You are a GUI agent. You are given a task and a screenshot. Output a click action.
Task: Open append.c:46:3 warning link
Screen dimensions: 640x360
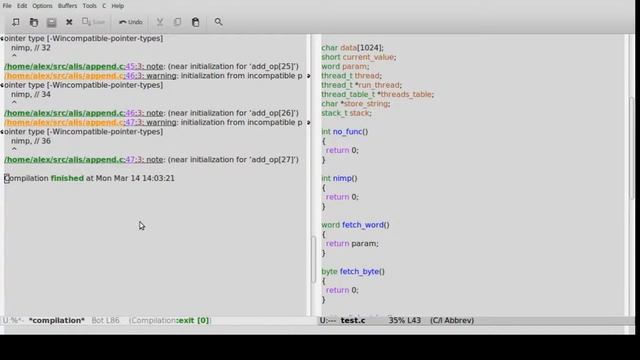point(90,76)
